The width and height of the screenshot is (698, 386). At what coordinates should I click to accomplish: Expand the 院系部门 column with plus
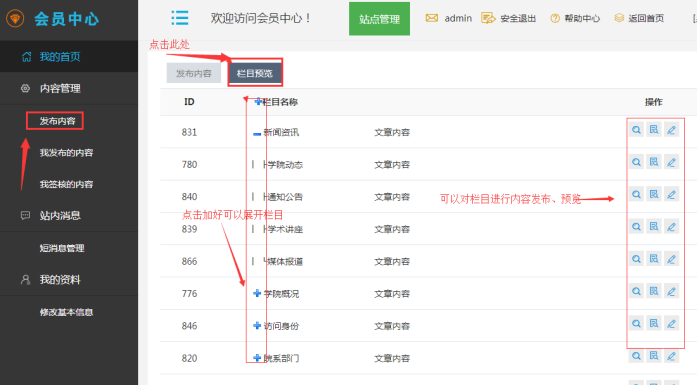[x=257, y=358]
